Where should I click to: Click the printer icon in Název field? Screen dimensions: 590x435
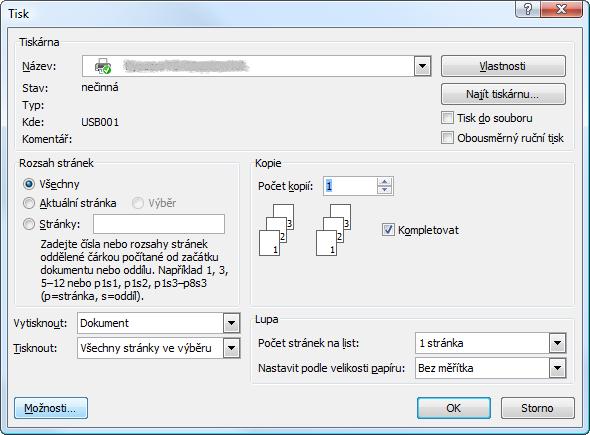[103, 66]
